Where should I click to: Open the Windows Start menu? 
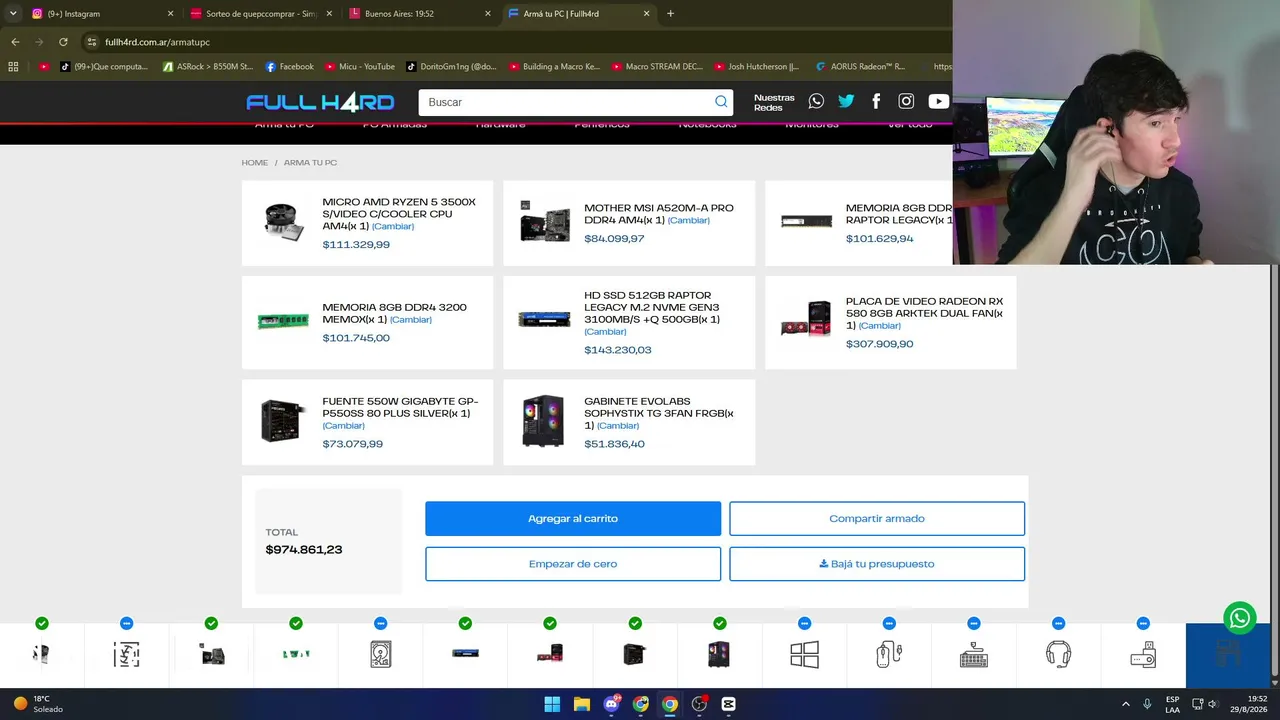tap(552, 704)
